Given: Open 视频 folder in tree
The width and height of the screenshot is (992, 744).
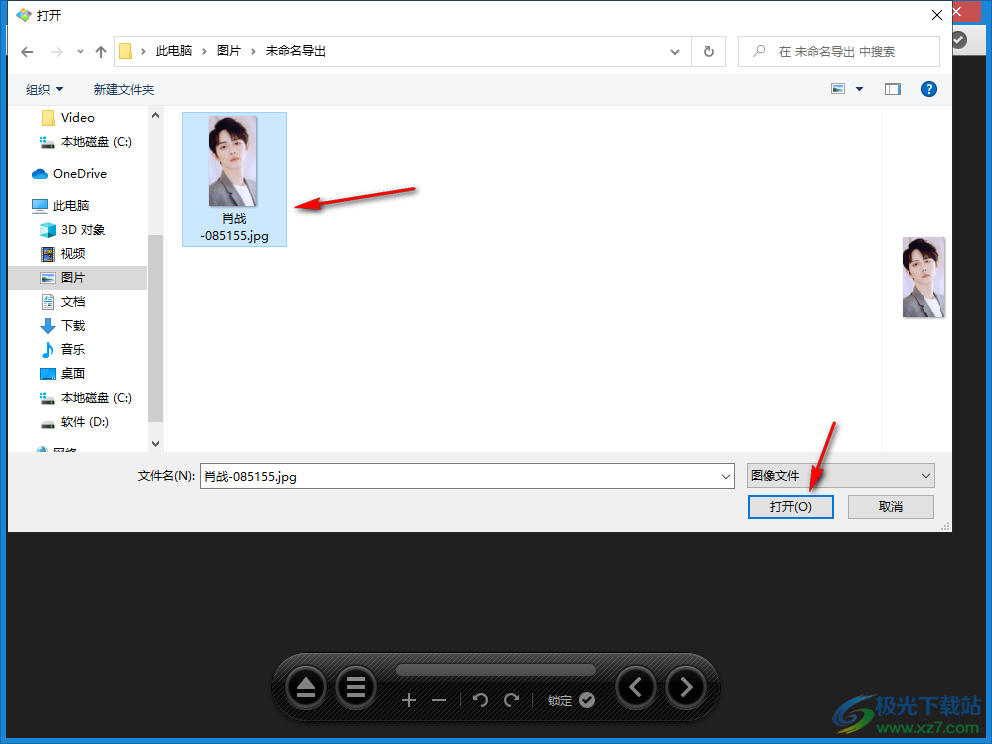Looking at the screenshot, I should tap(63, 254).
